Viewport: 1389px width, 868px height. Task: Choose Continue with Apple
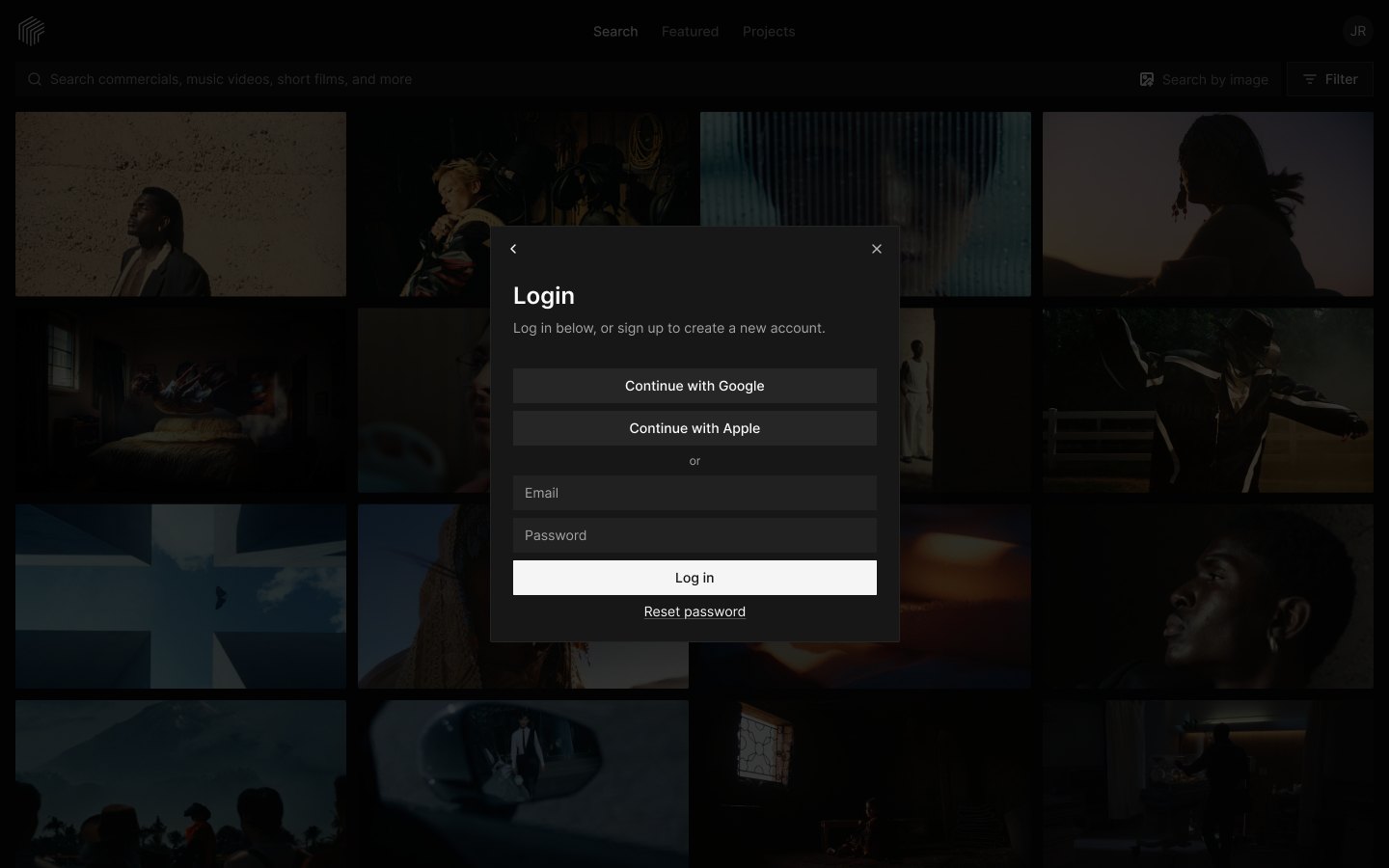click(694, 428)
